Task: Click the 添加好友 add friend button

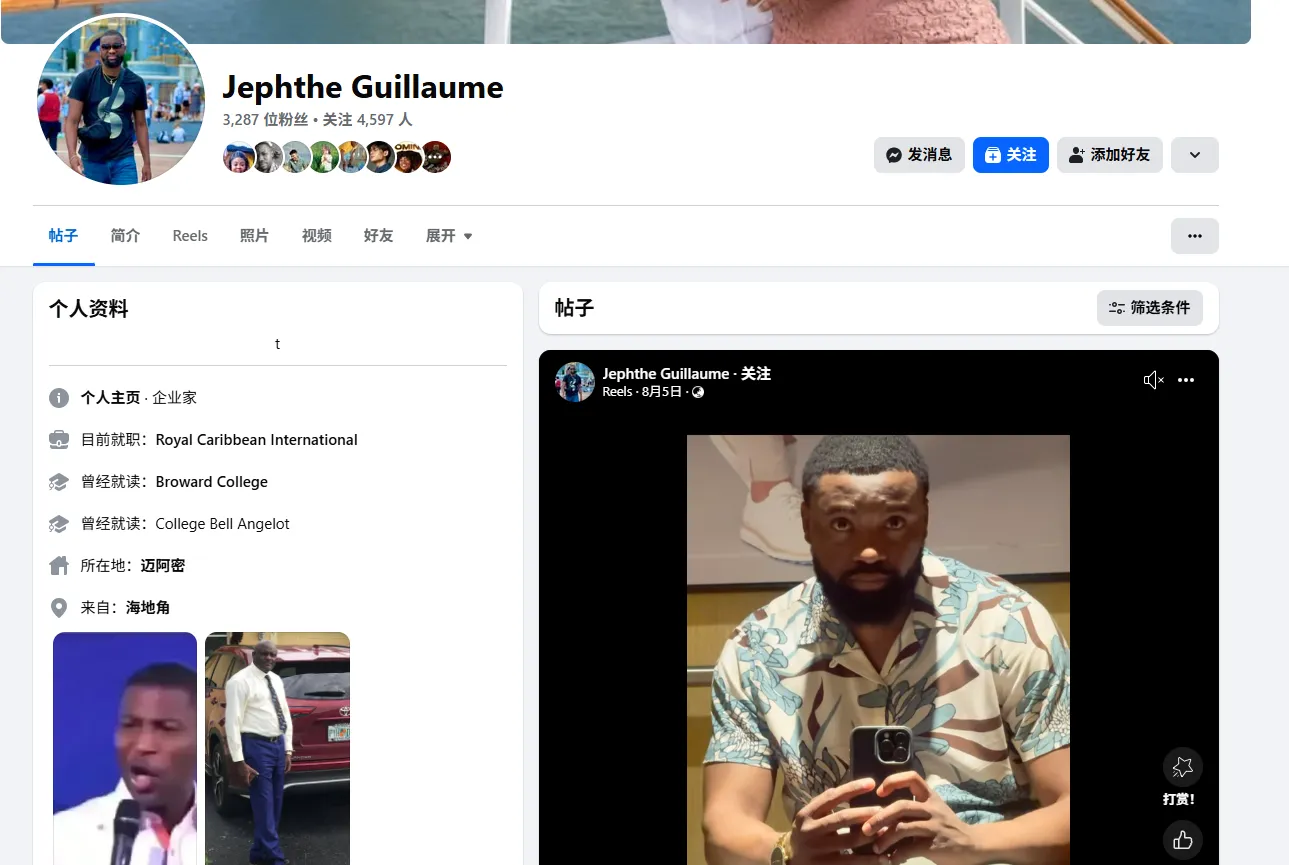Action: point(1109,155)
